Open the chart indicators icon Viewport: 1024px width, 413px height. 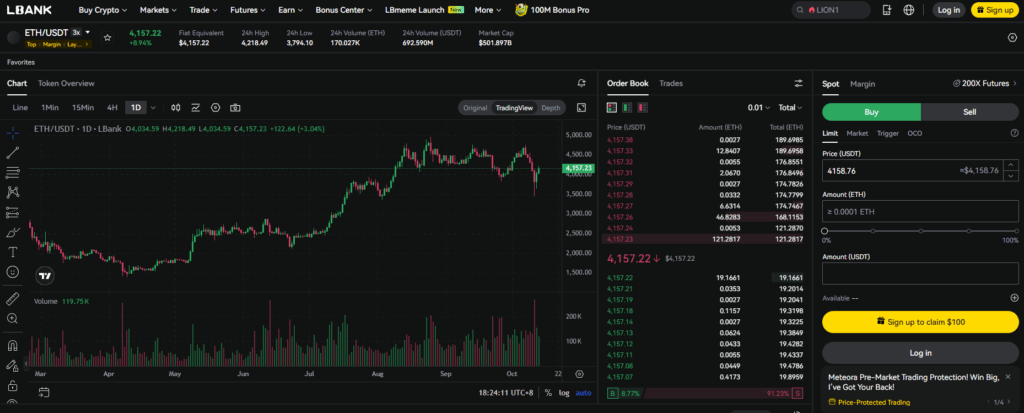(195, 107)
